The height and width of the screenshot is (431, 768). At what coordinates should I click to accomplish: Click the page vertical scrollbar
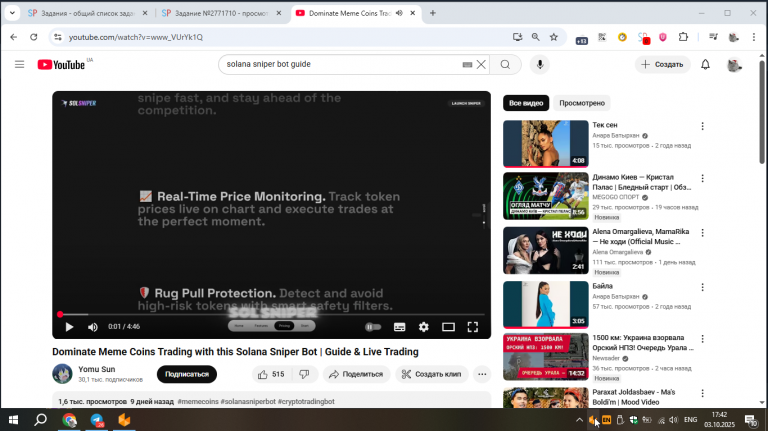(762, 112)
